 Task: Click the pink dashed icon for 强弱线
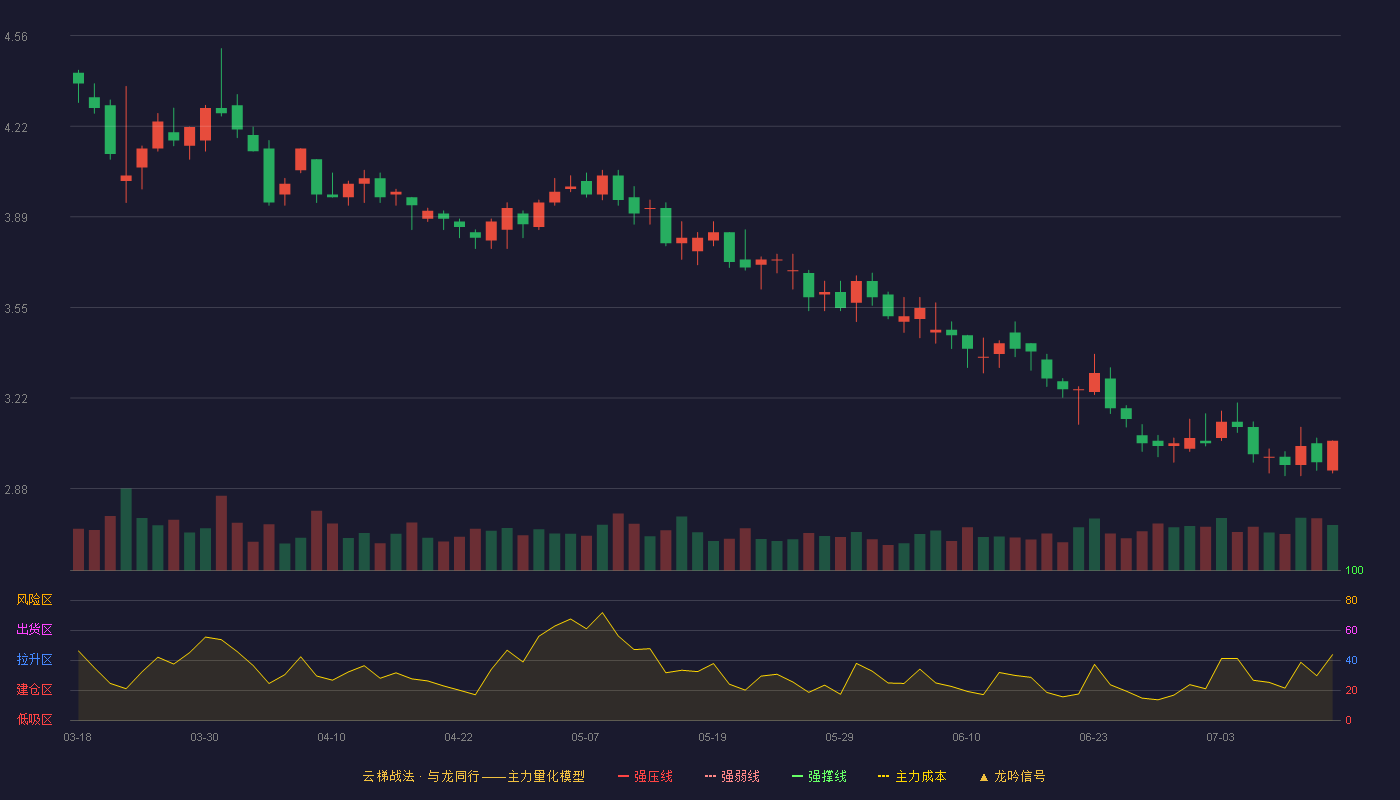710,776
